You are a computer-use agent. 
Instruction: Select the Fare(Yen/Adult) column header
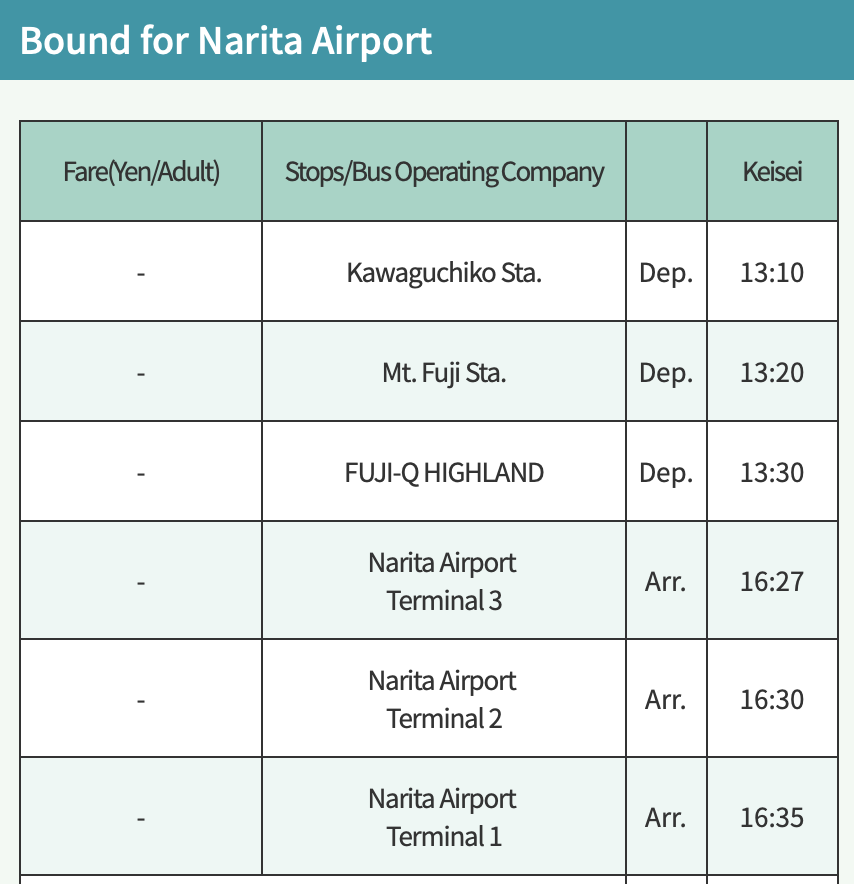click(x=141, y=171)
